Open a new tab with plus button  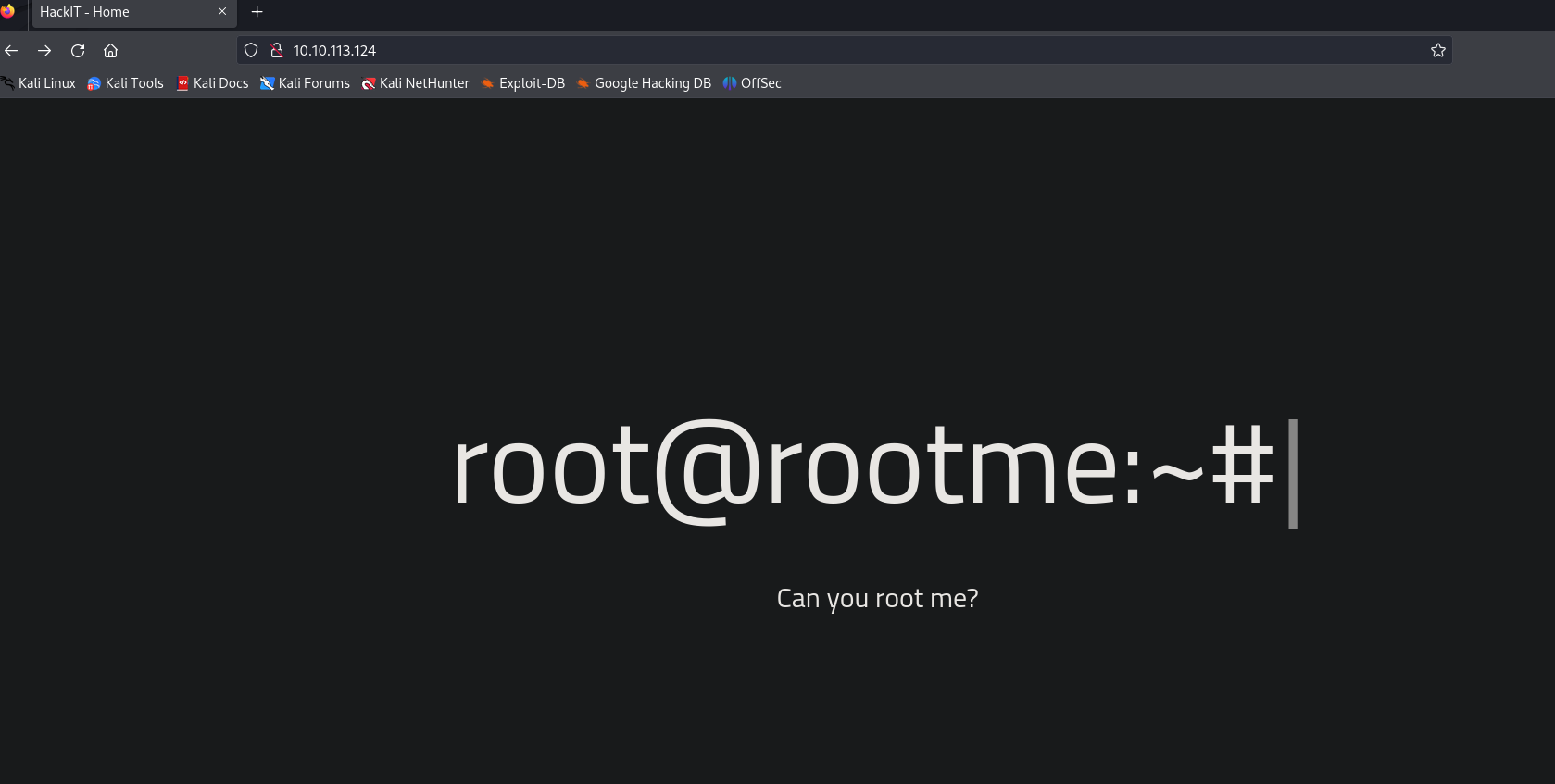[x=257, y=12]
